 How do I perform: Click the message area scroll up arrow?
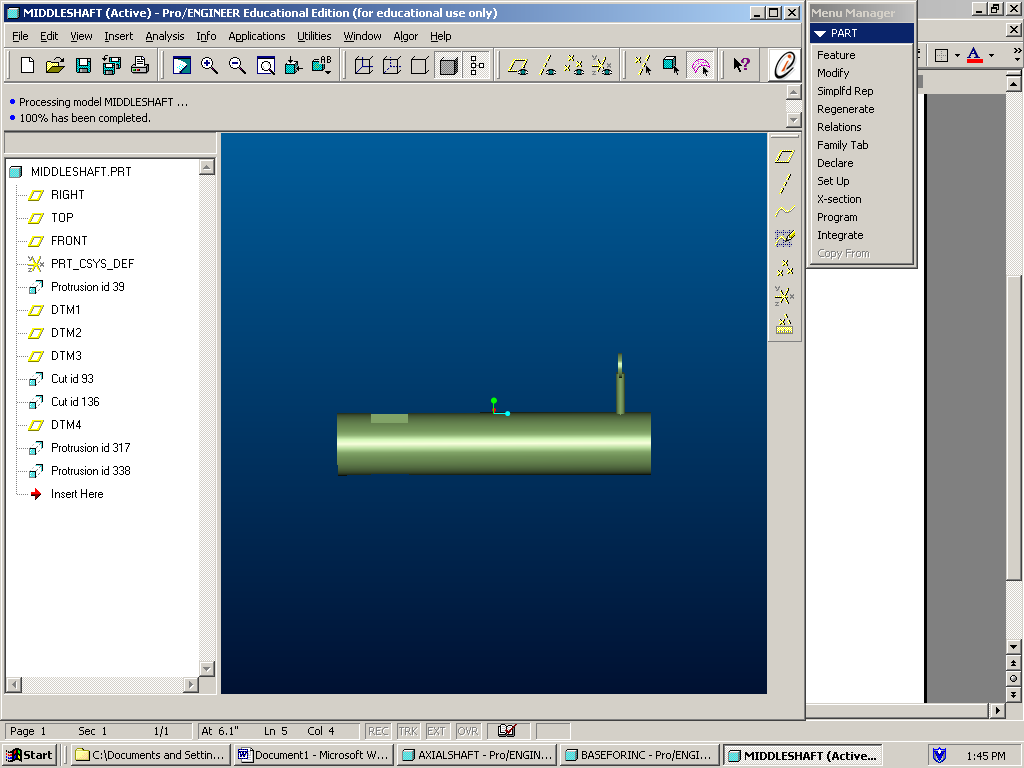[x=793, y=91]
